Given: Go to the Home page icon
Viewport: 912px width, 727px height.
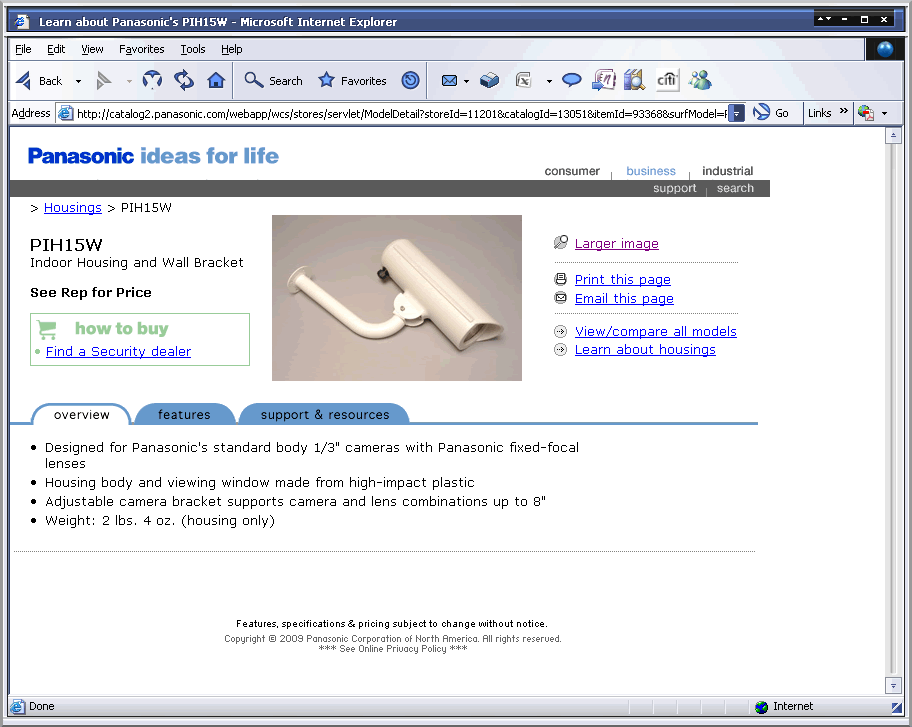Looking at the screenshot, I should pos(216,80).
